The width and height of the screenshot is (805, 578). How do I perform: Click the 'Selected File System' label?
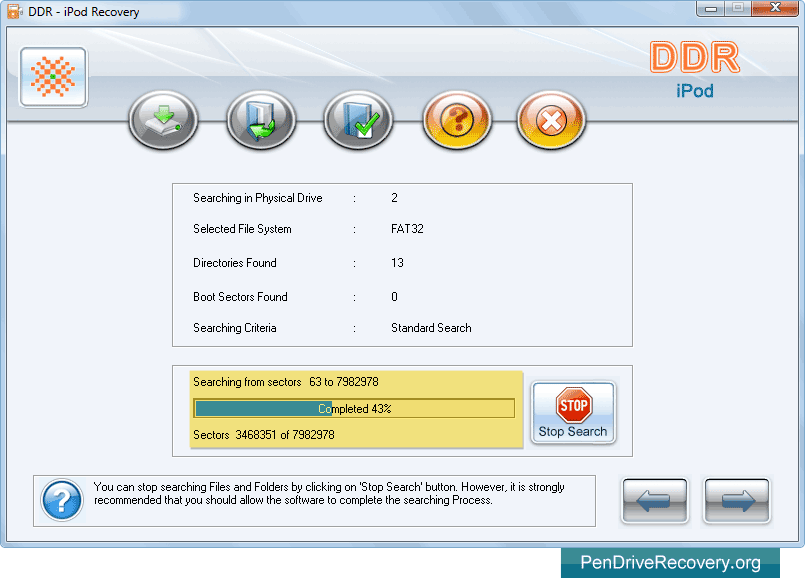point(242,229)
